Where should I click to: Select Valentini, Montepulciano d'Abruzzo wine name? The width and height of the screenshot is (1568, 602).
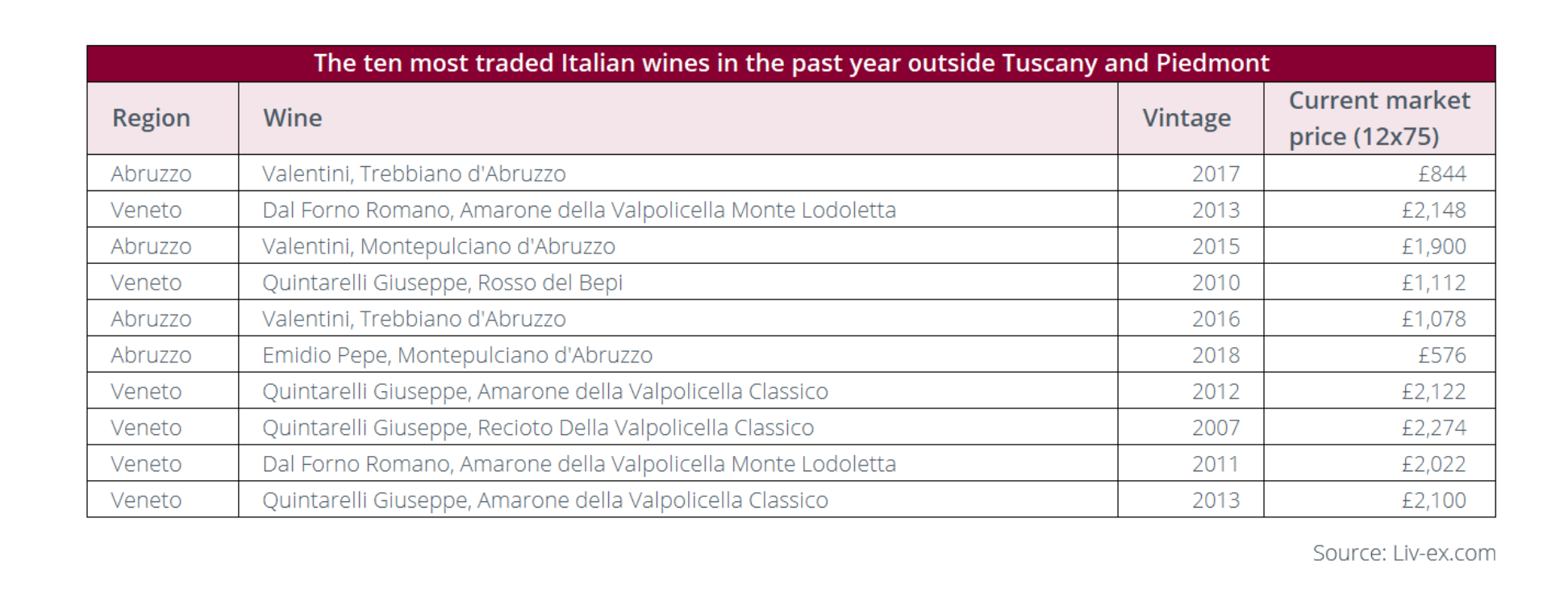coord(439,246)
